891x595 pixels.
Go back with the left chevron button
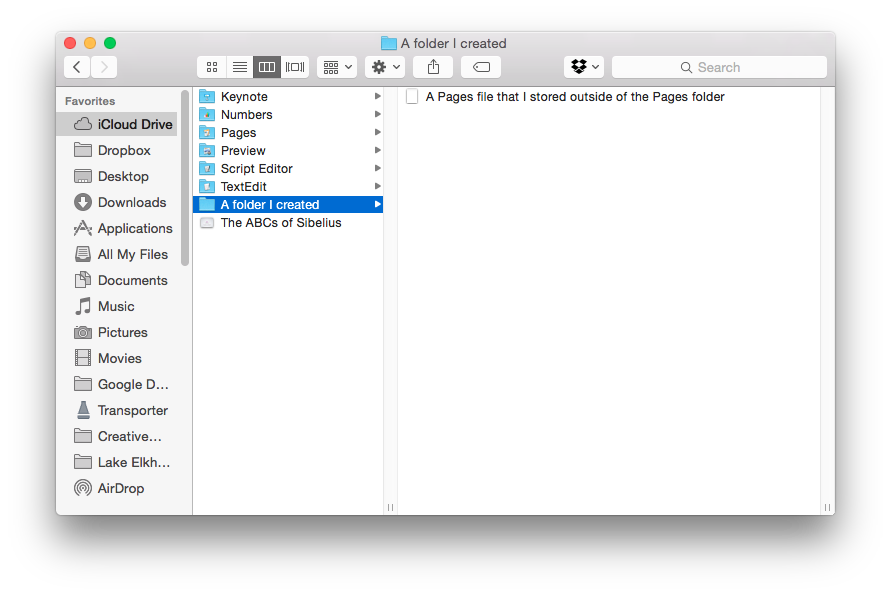77,67
